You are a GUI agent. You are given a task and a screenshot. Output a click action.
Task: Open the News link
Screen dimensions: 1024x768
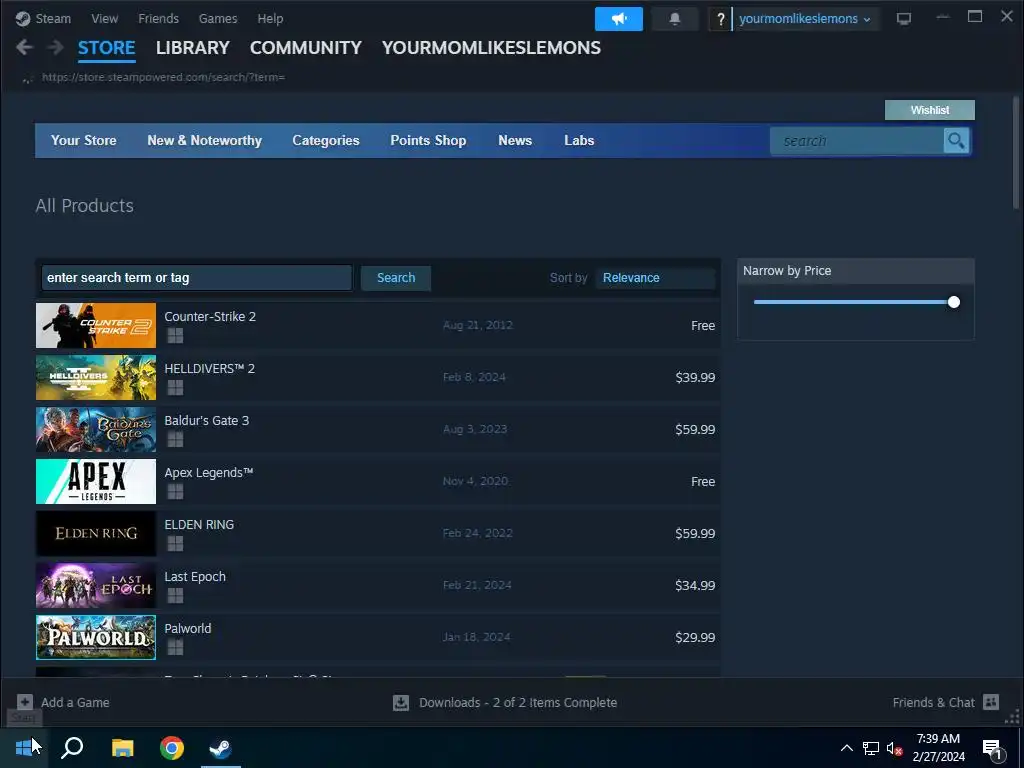coord(515,140)
